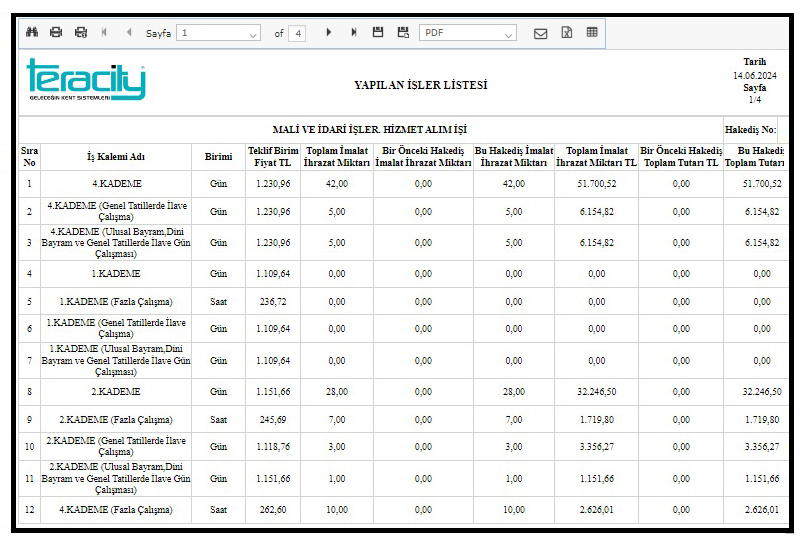Click the value 32.246,50 in Toplam İmalat İhrazat Miktarı TL
This screenshot has height=544, width=805.
pyautogui.click(x=597, y=392)
